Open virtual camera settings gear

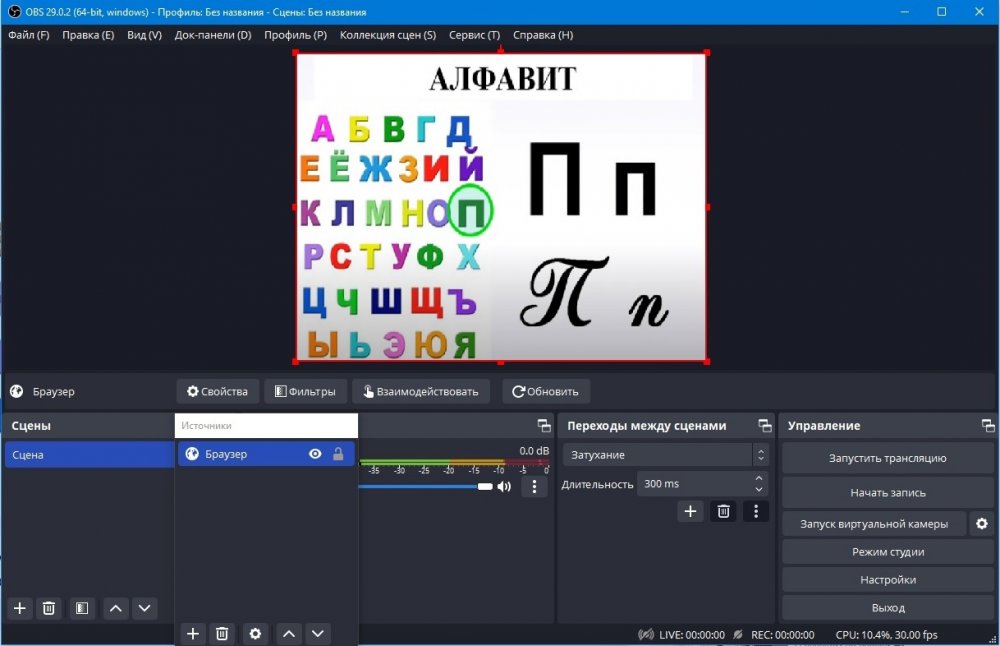981,523
